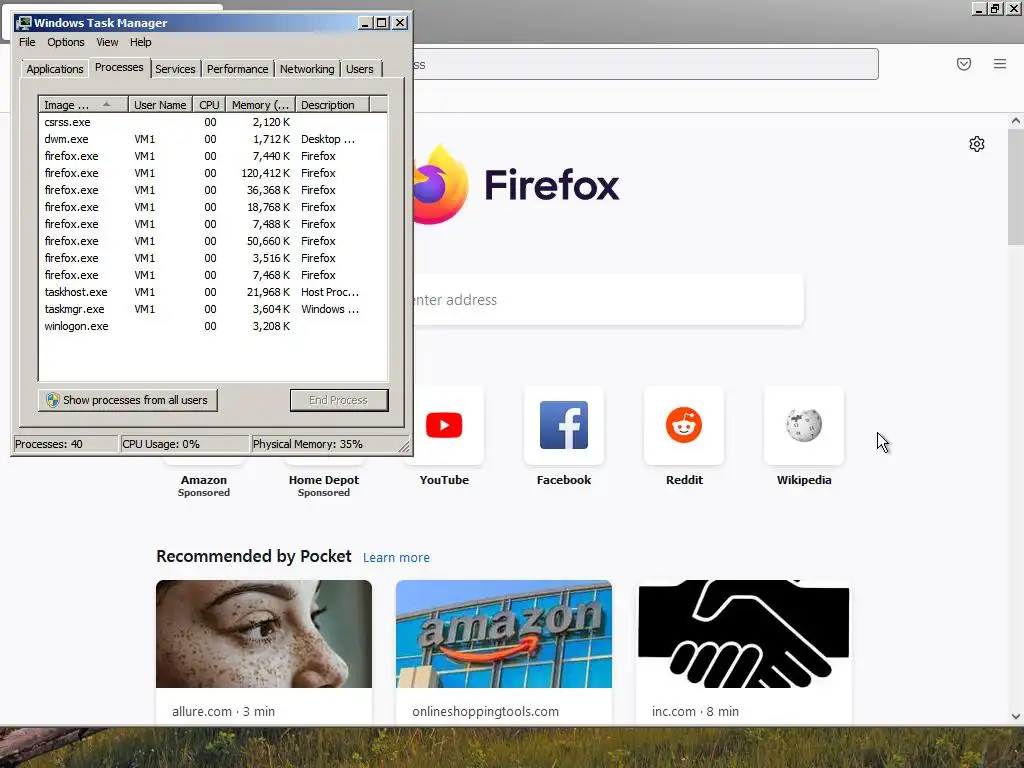
Task: Open the Home Depot Sponsored shortcut label
Action: coord(324,485)
